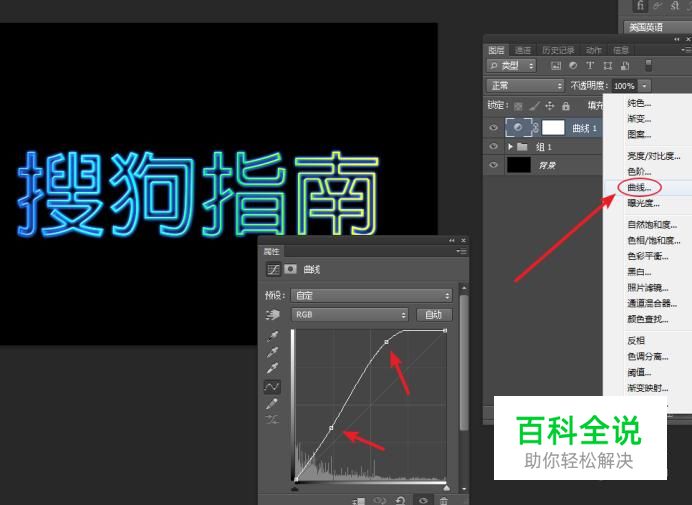This screenshot has height=505, width=692.
Task: Click the Properties panel vertical scrollbar
Action: coord(463,362)
